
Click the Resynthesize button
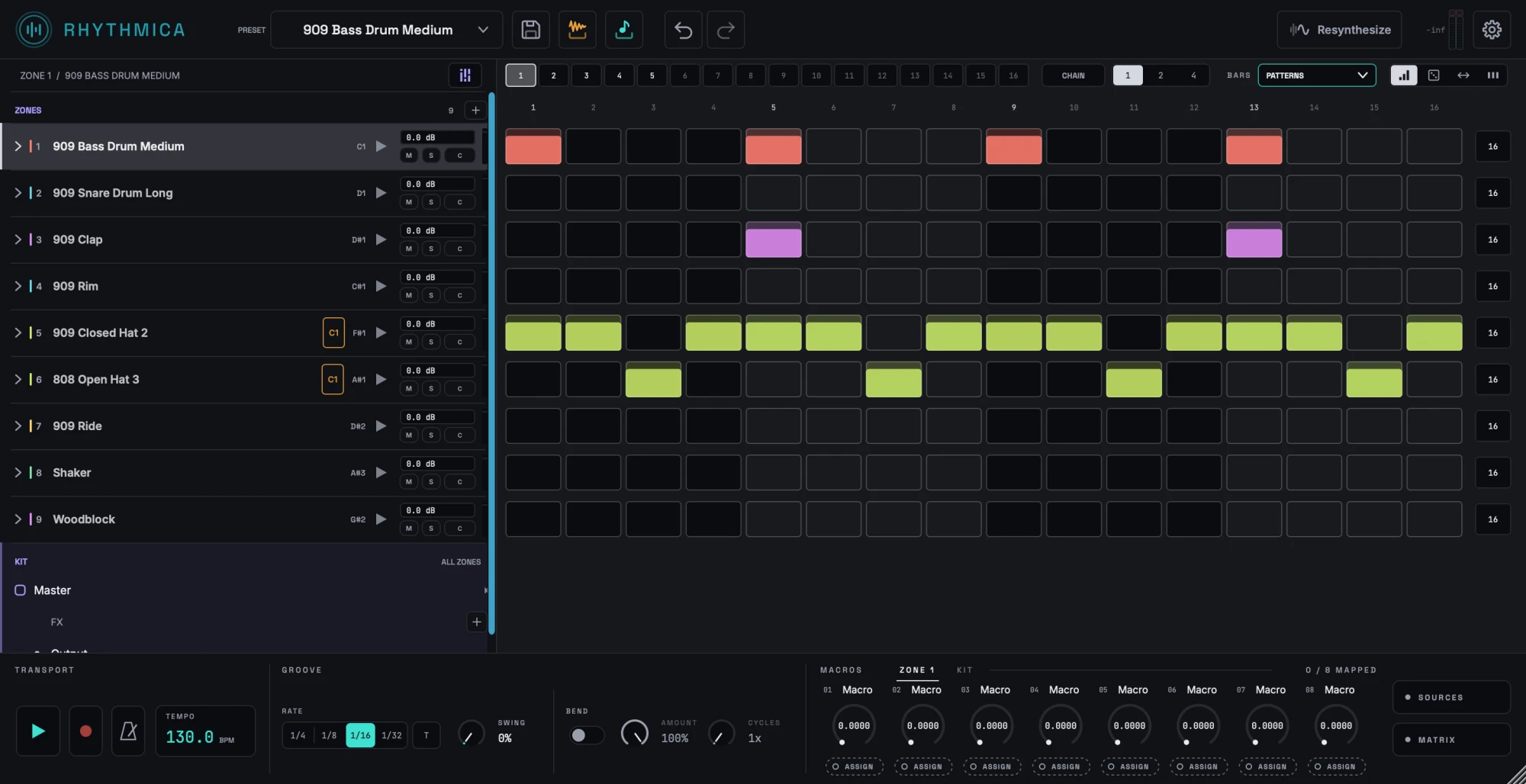1340,30
